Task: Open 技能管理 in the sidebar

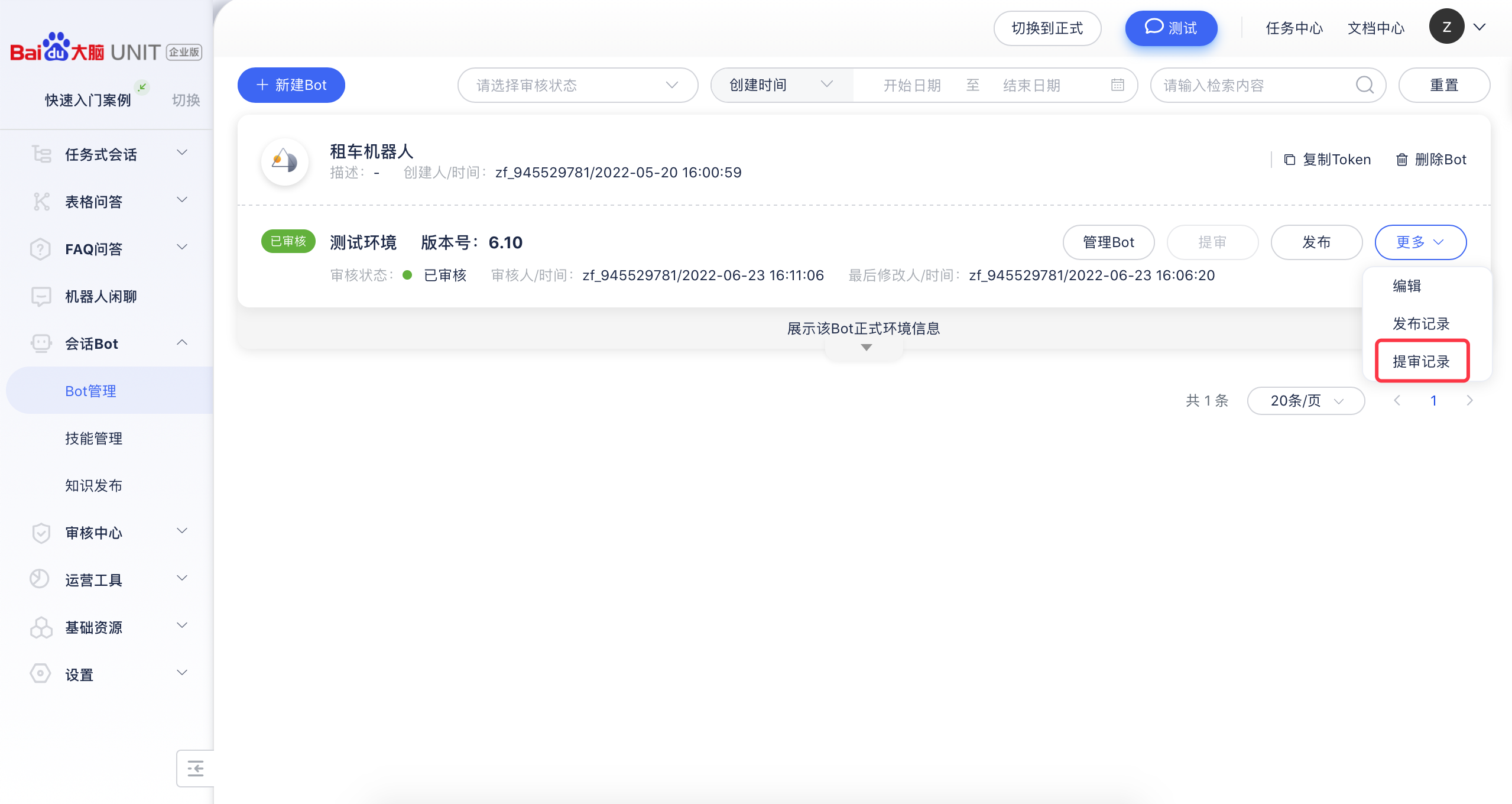Action: click(93, 438)
